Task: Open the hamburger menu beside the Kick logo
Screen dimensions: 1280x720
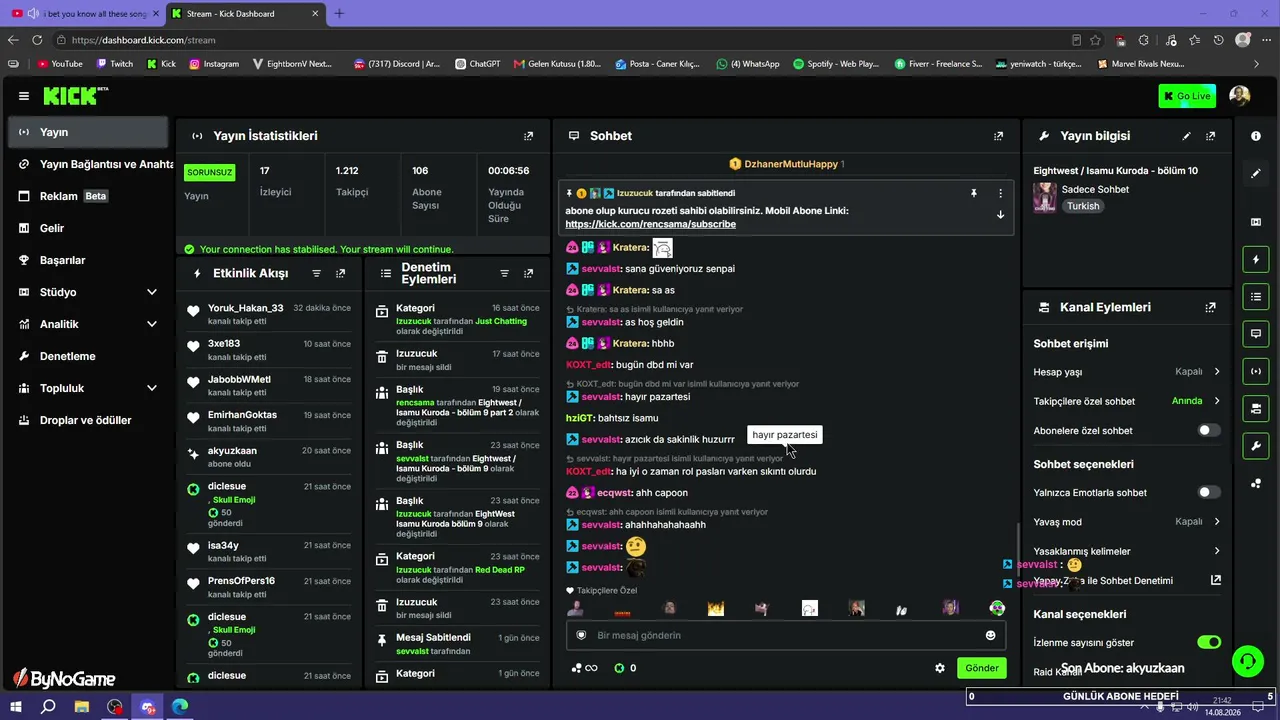Action: click(24, 96)
